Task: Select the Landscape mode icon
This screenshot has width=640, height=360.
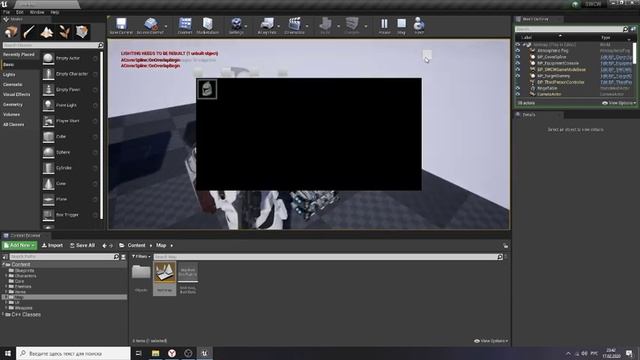Action: pos(47,32)
